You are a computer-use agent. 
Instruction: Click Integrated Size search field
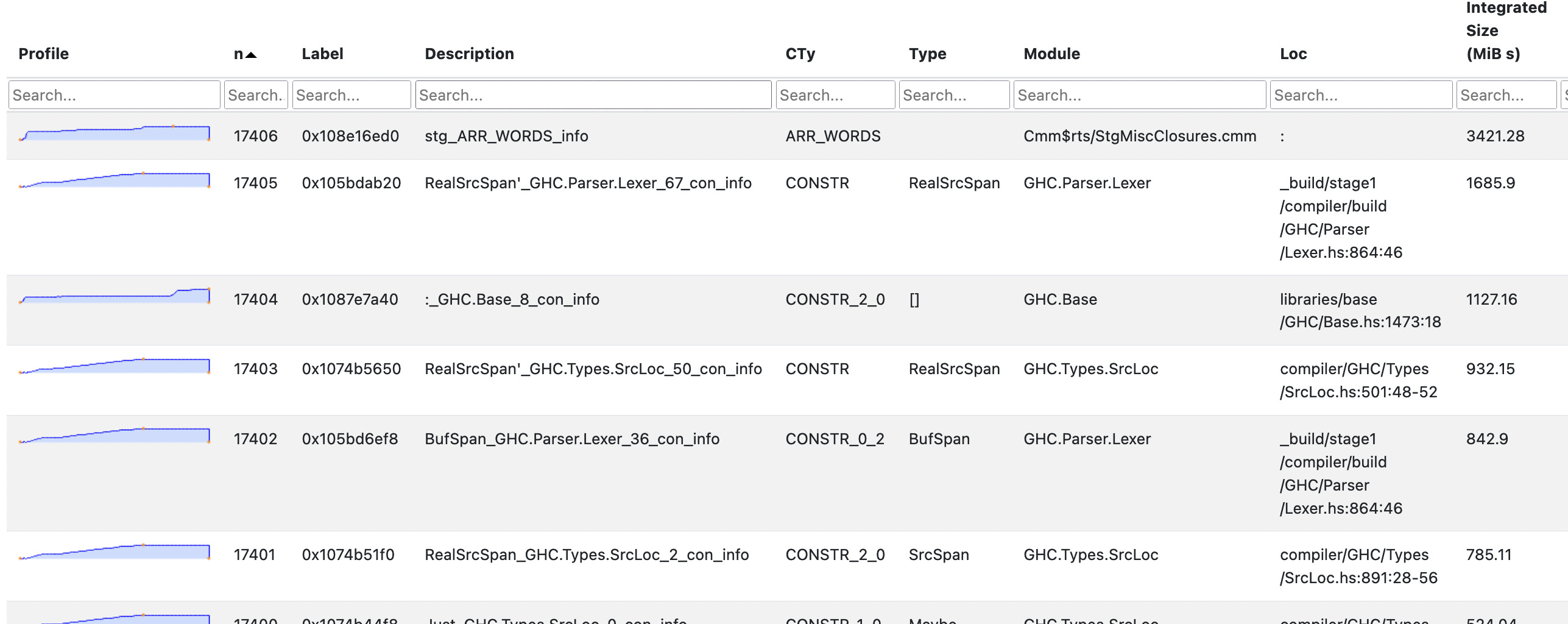point(1505,95)
